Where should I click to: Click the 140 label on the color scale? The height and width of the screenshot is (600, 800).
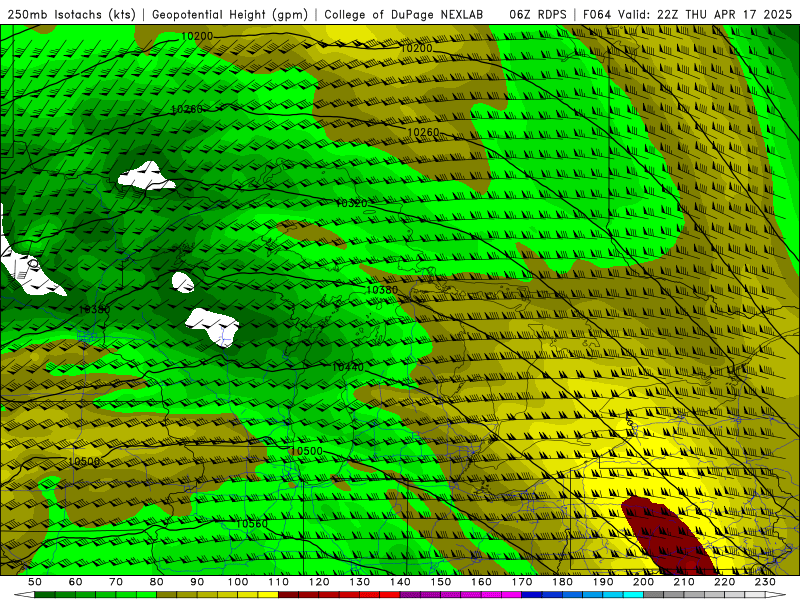click(400, 582)
